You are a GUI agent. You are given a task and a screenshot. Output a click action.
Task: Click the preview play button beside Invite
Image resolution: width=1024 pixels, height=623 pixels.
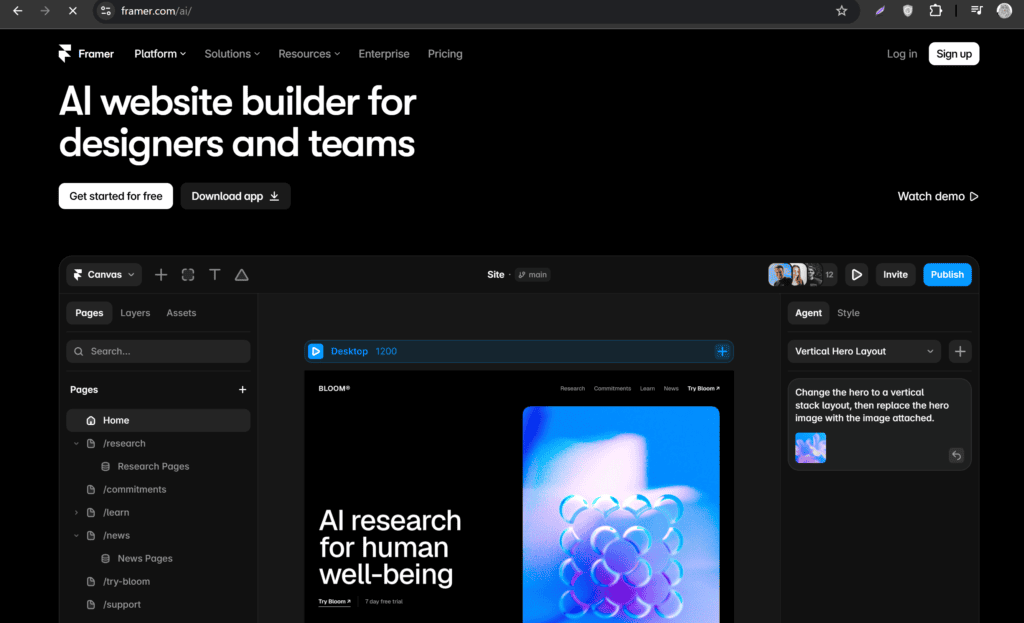click(857, 275)
